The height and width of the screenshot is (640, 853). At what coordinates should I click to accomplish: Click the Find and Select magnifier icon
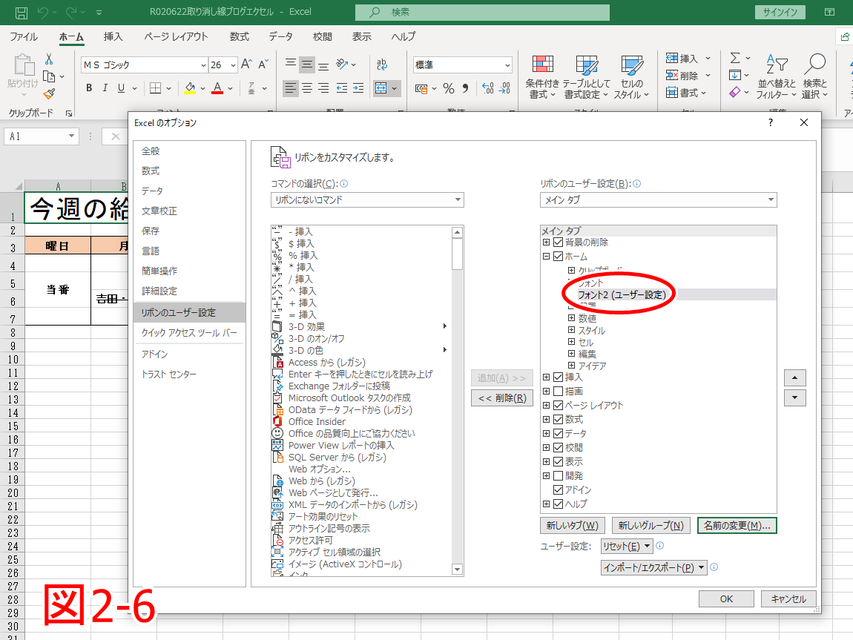click(815, 68)
